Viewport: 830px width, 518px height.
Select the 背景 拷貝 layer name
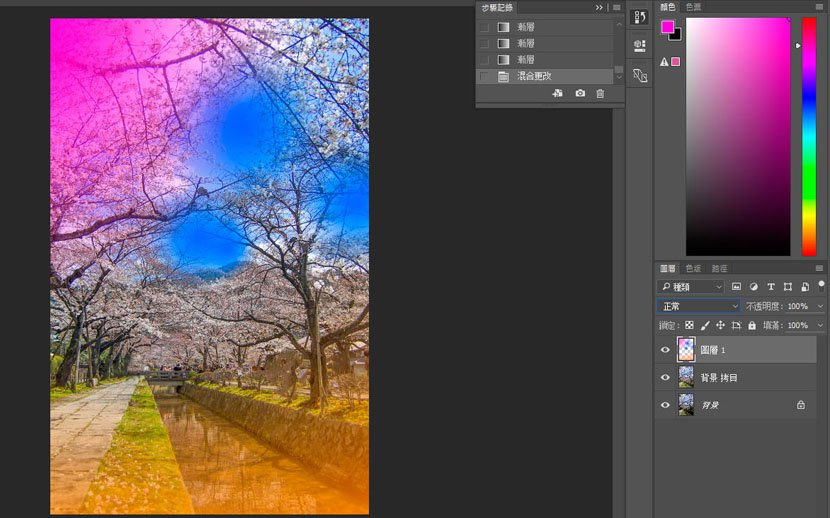pos(719,378)
